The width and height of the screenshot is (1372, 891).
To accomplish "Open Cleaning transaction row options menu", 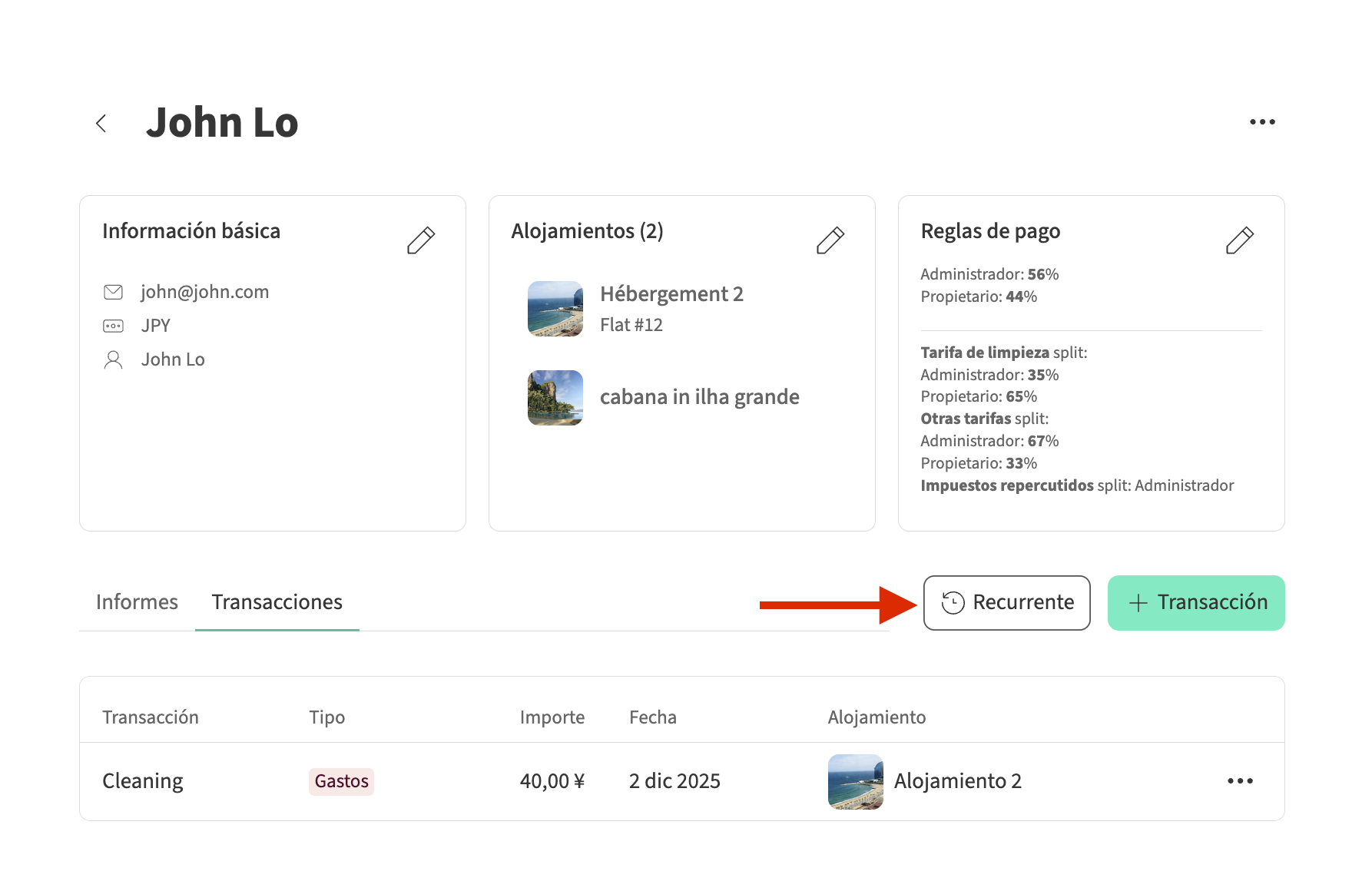I will pyautogui.click(x=1239, y=781).
